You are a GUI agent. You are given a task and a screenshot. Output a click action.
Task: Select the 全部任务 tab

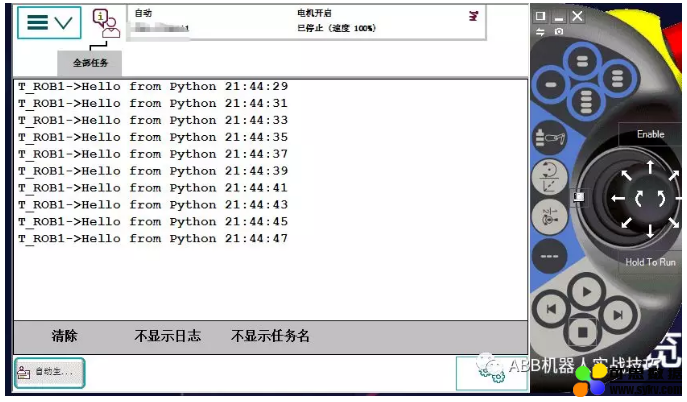89,62
